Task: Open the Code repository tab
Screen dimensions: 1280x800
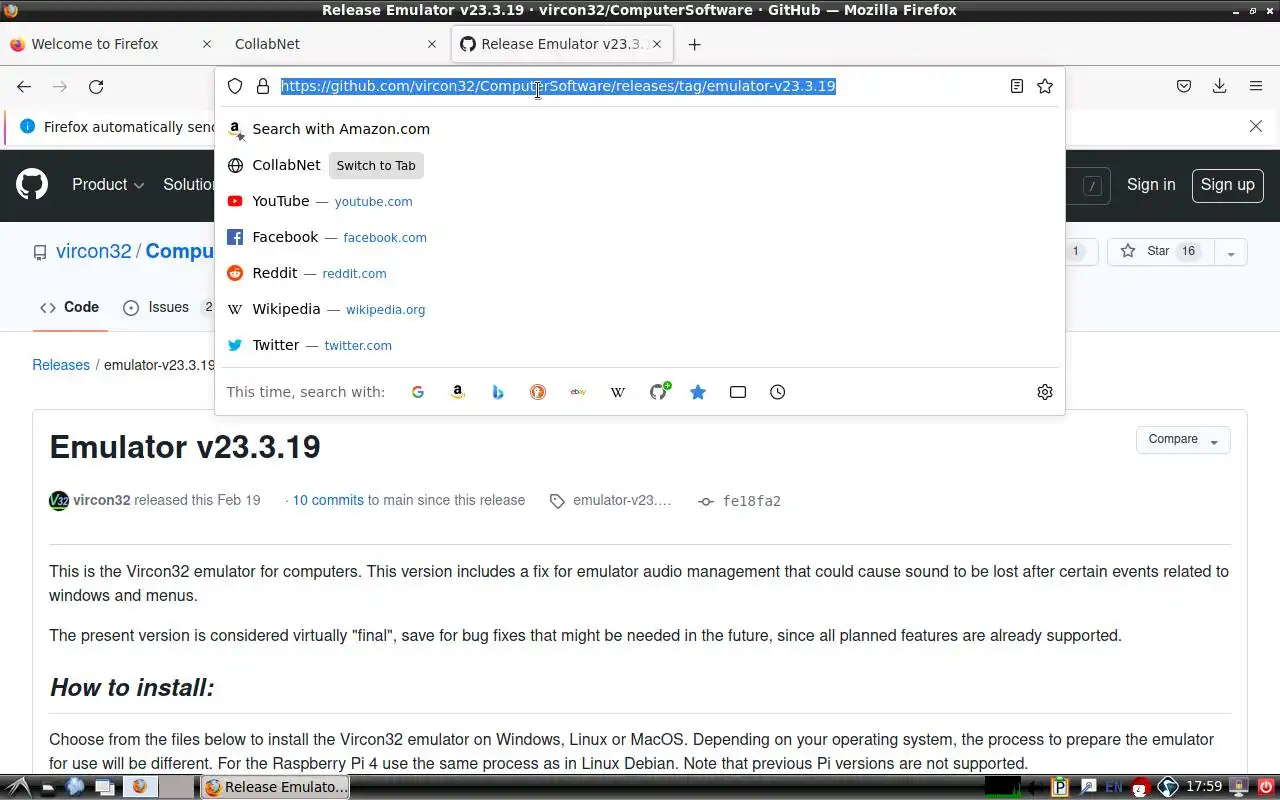Action: [x=70, y=308]
